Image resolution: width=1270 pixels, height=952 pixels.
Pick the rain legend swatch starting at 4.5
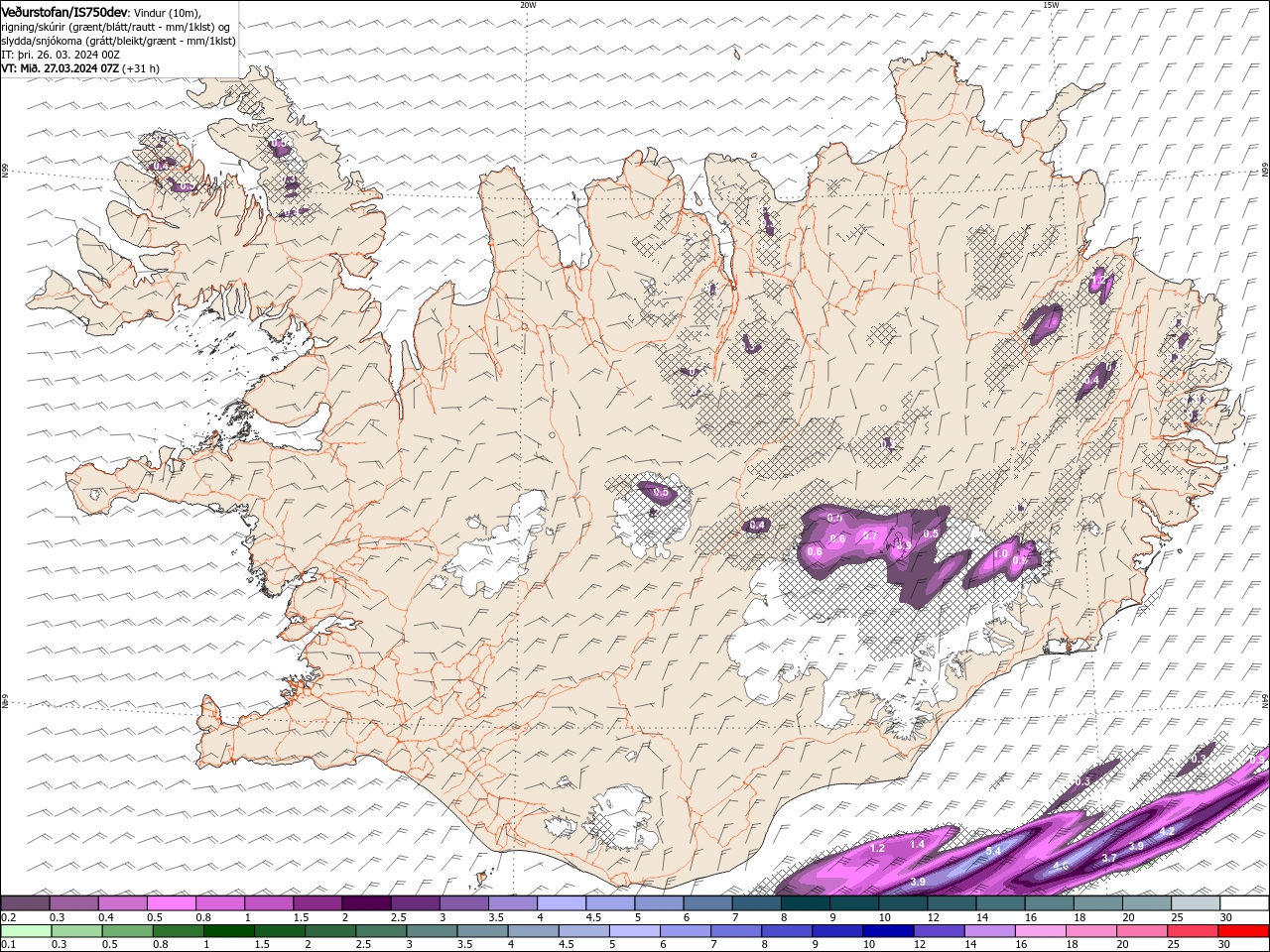[583, 930]
